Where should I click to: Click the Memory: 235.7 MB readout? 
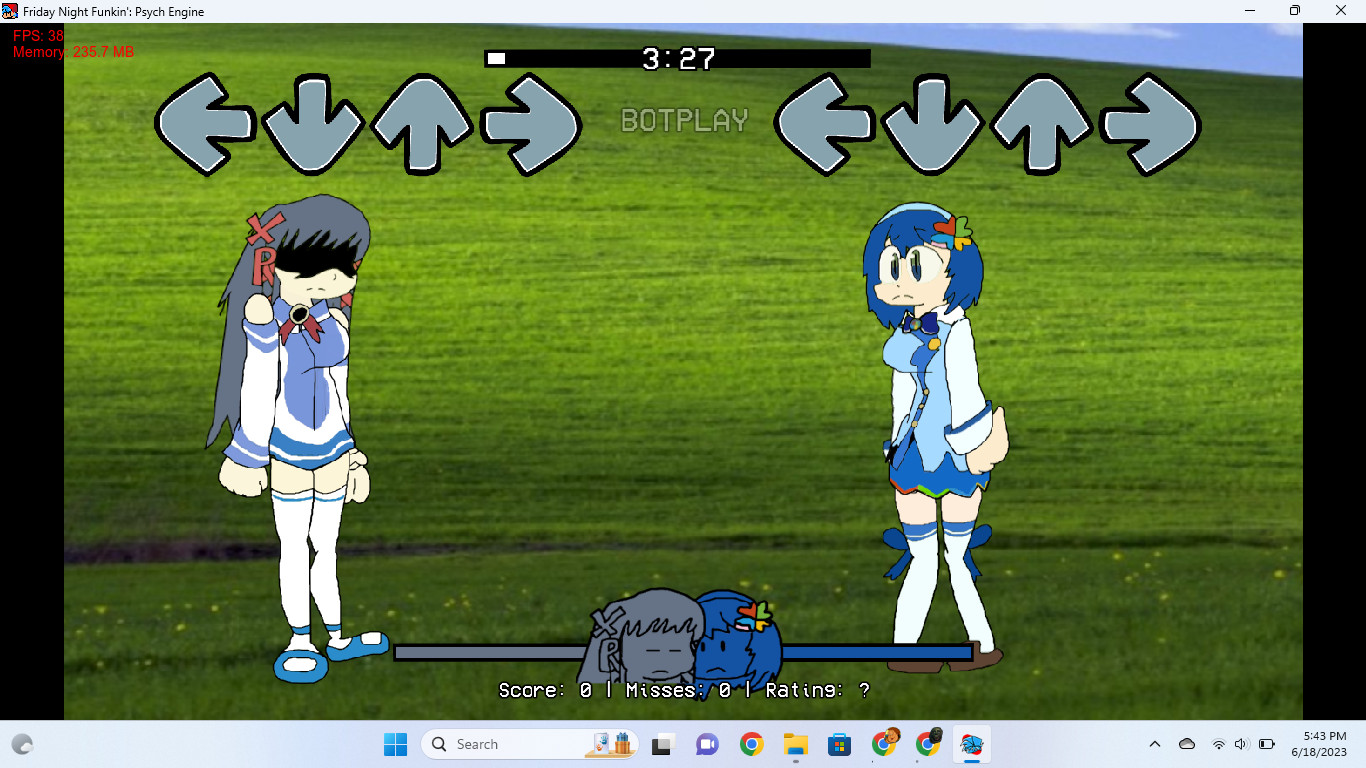point(73,52)
